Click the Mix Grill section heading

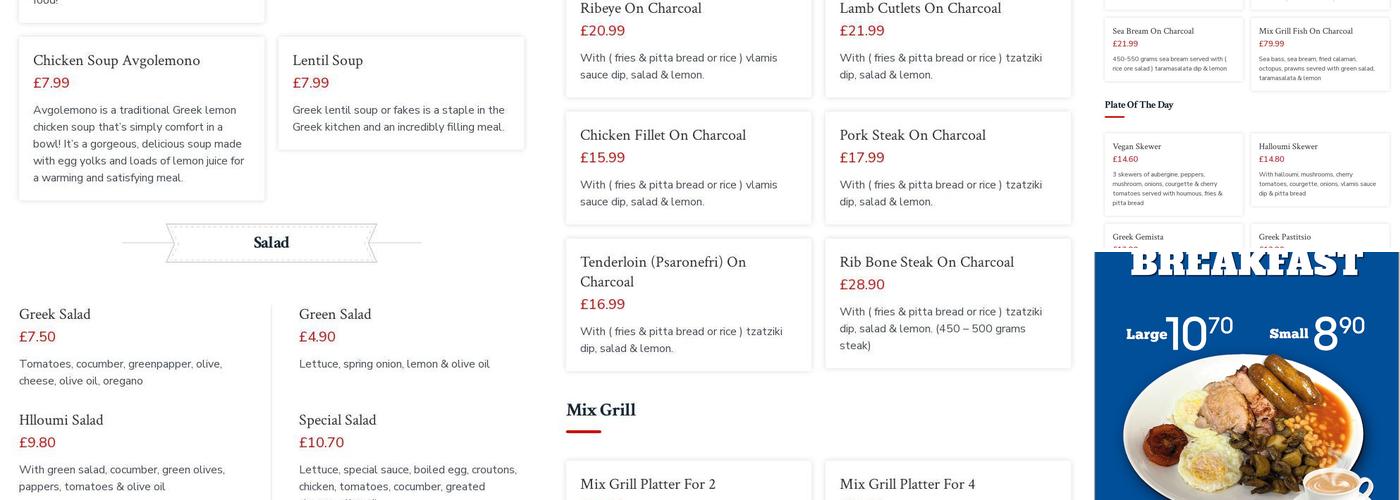pyautogui.click(x=601, y=411)
